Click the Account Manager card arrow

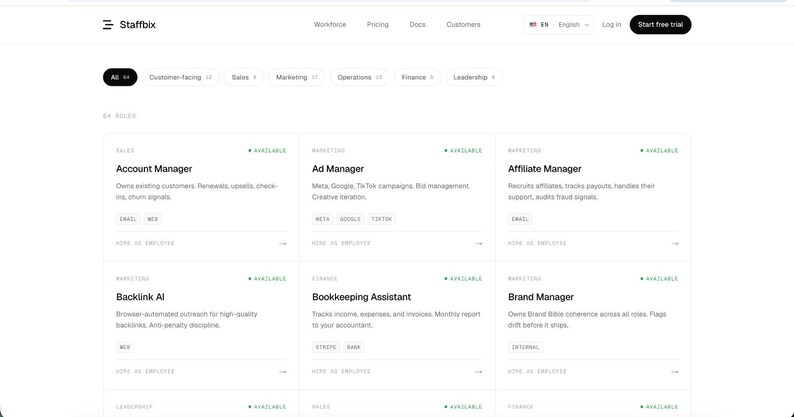coord(283,244)
